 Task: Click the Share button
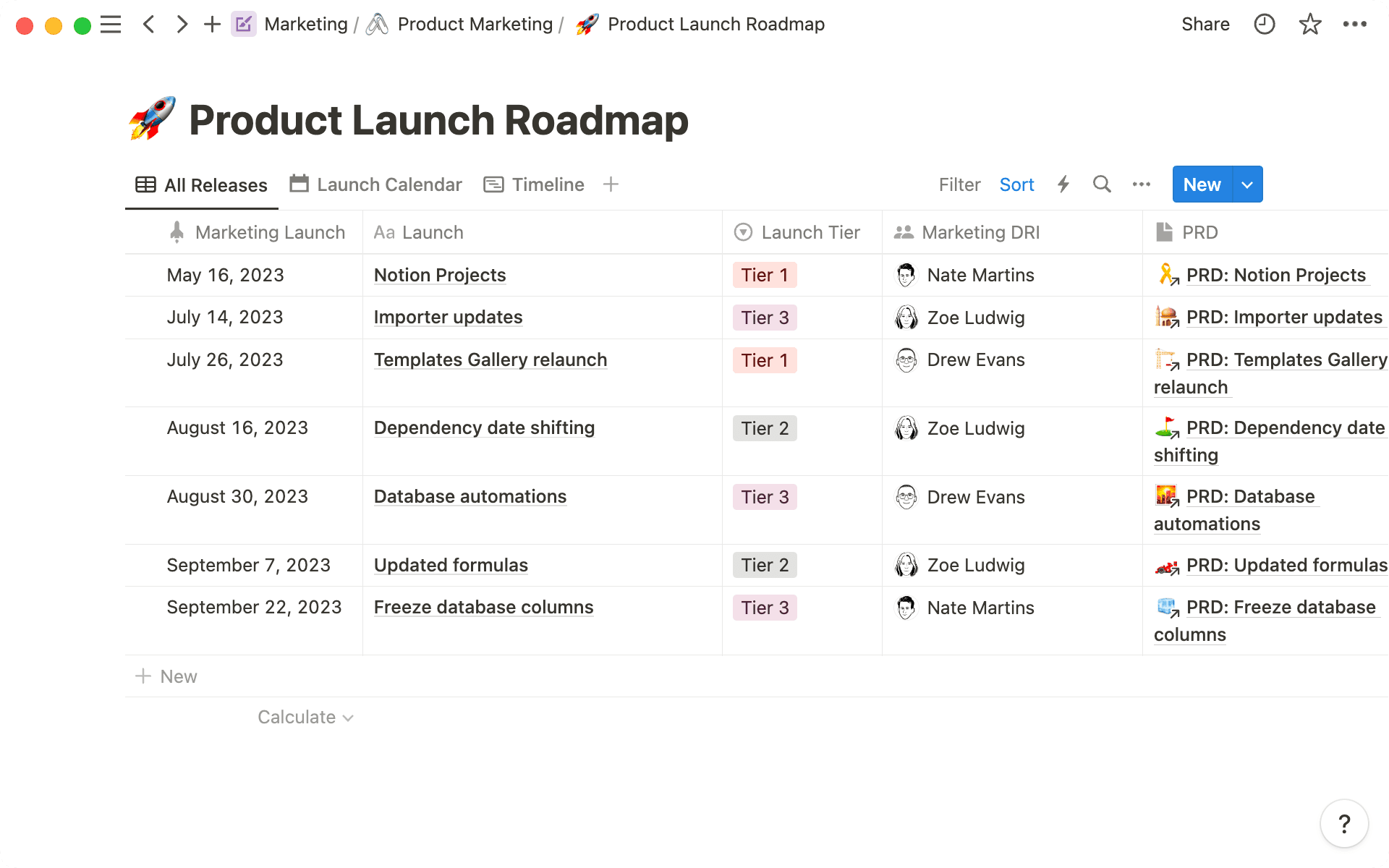click(1205, 24)
